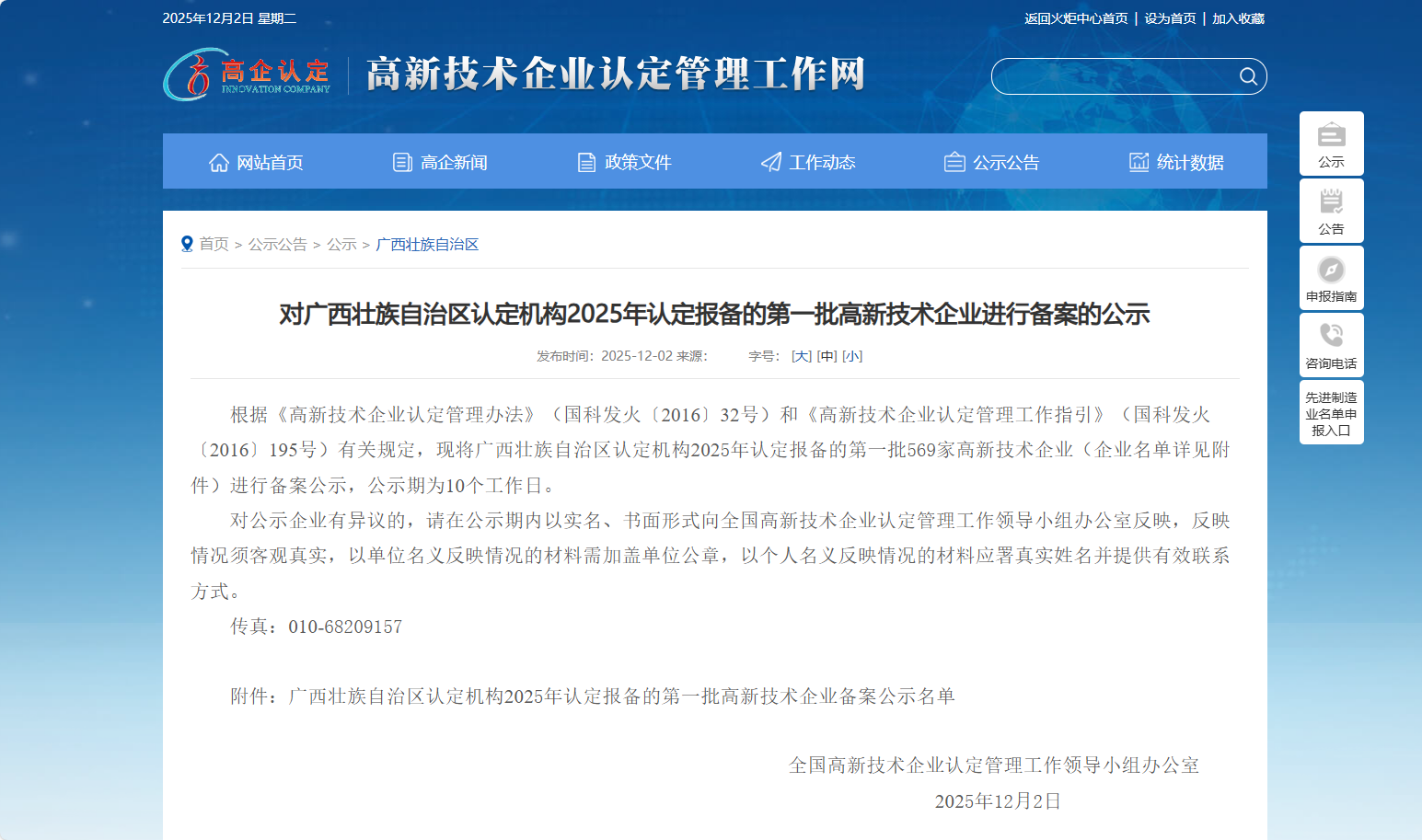Click 加入收藏 link at top
The height and width of the screenshot is (840, 1422).
[x=1238, y=18]
